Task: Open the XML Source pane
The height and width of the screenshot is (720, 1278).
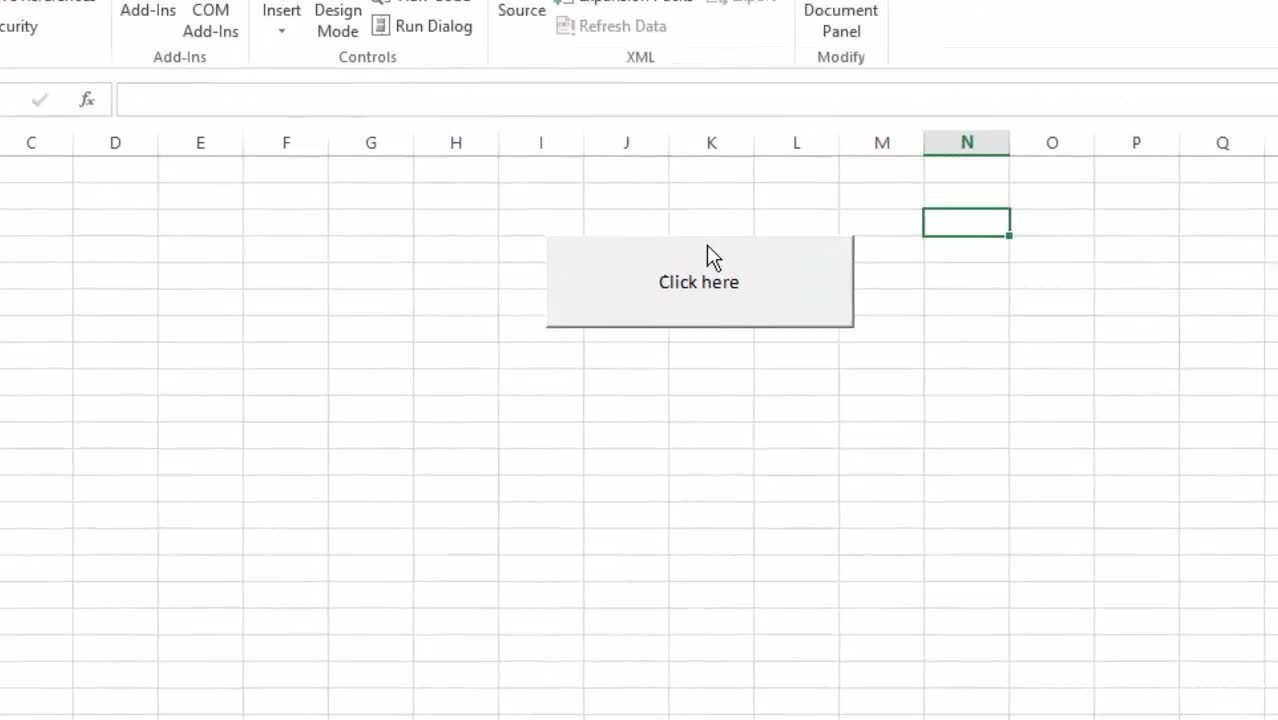Action: tap(520, 11)
